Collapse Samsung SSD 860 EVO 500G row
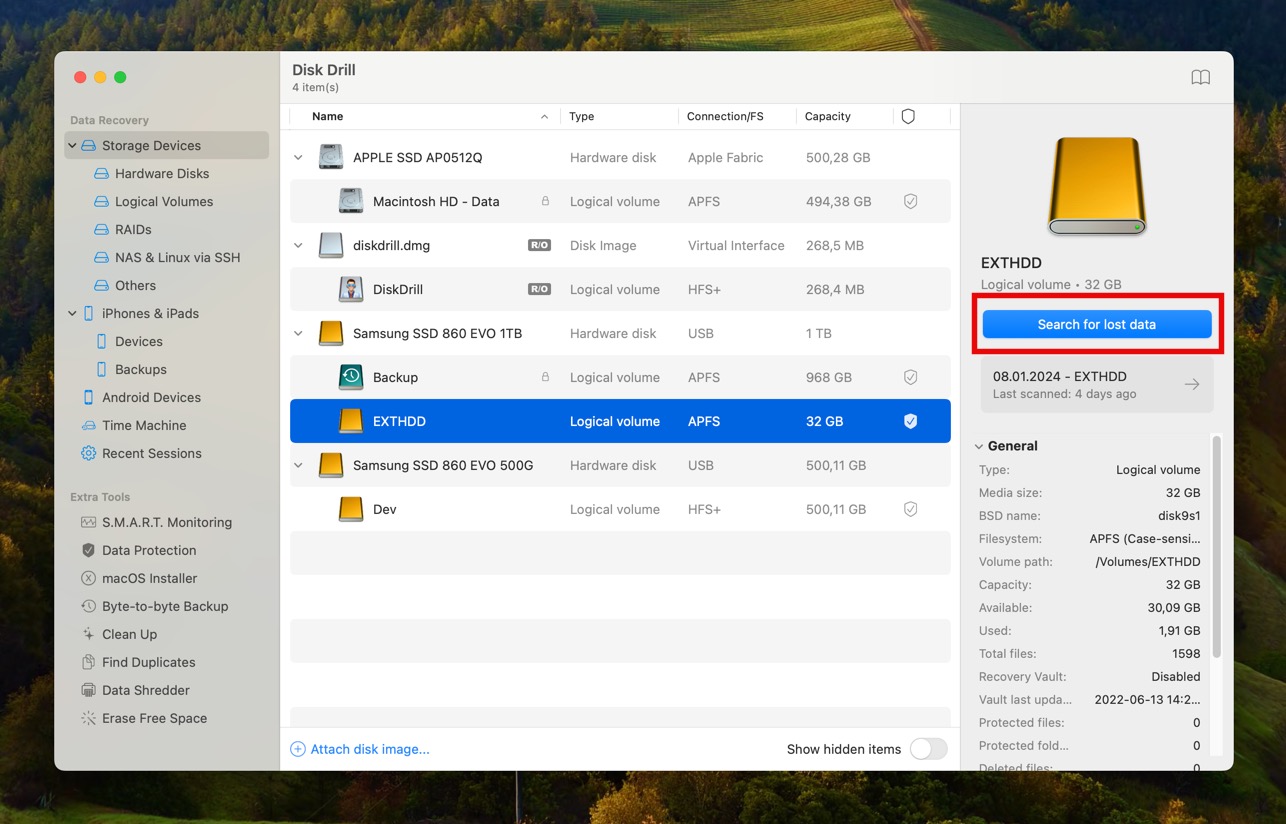1286x824 pixels. (298, 465)
